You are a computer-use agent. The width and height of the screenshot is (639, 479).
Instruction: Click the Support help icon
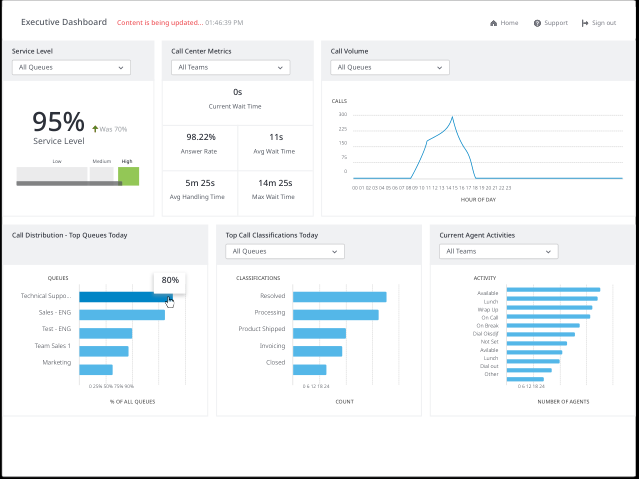point(537,22)
